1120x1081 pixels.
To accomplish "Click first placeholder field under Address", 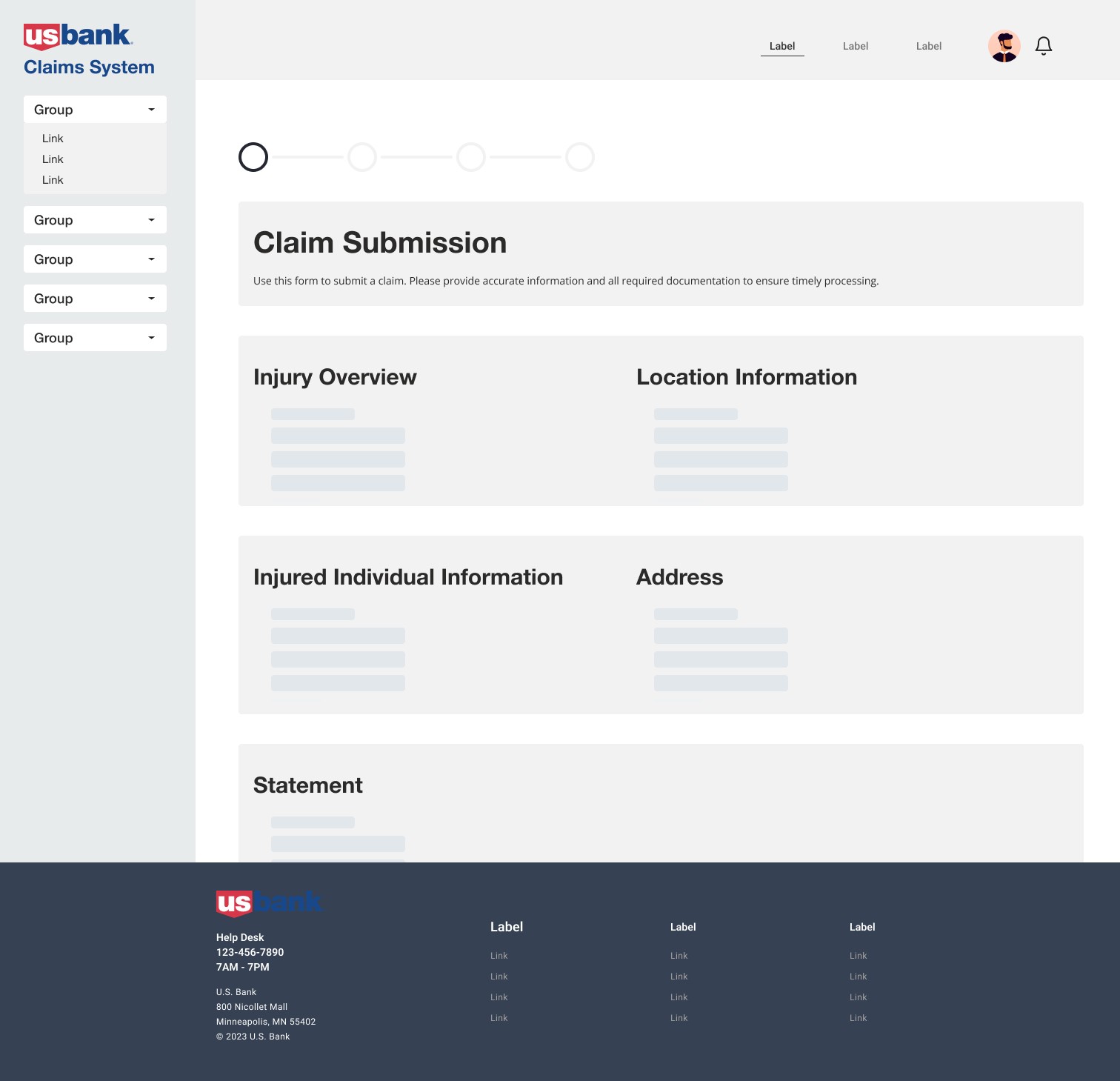I will click(x=696, y=614).
